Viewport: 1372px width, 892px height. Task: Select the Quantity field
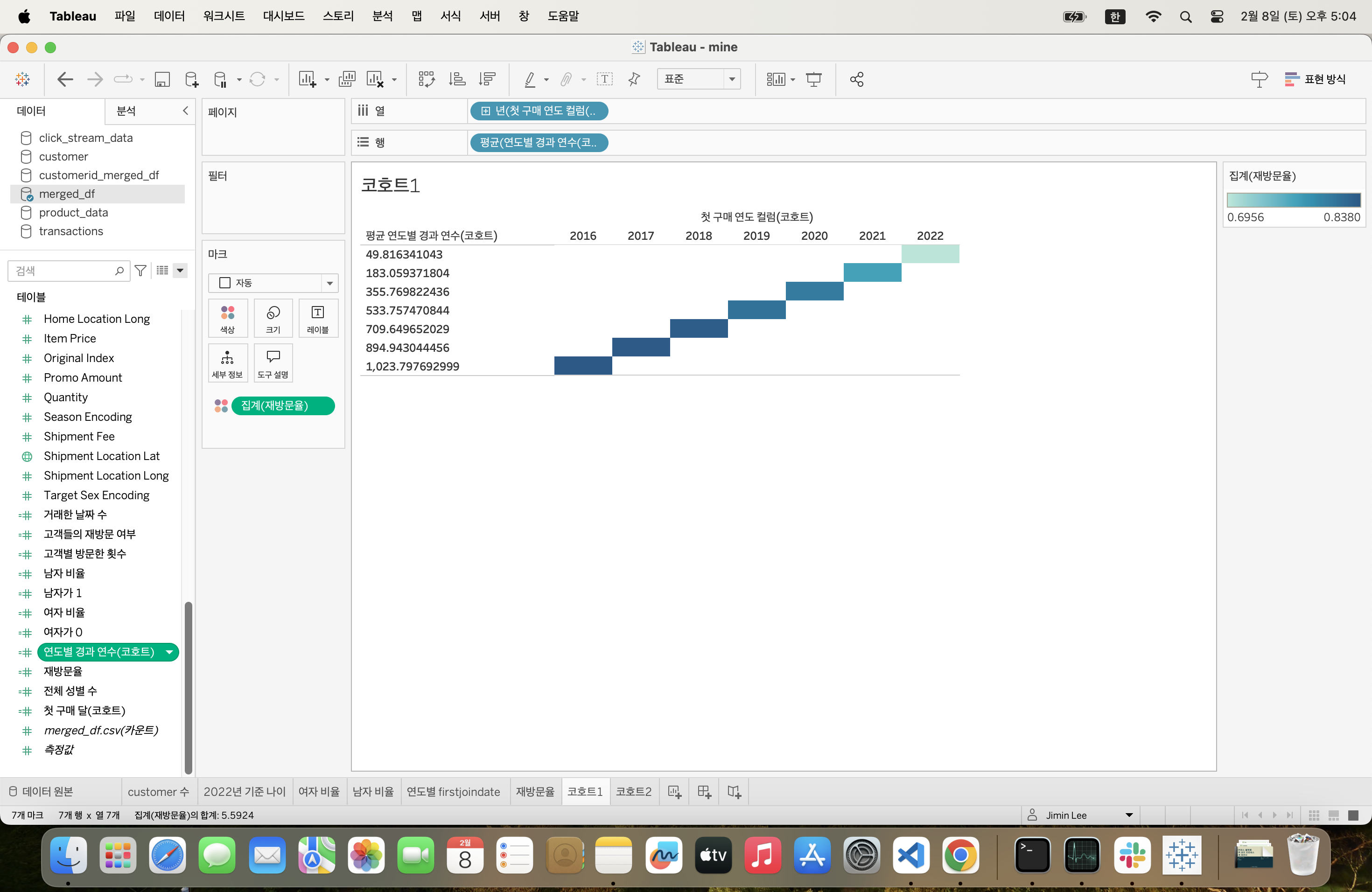coord(66,397)
